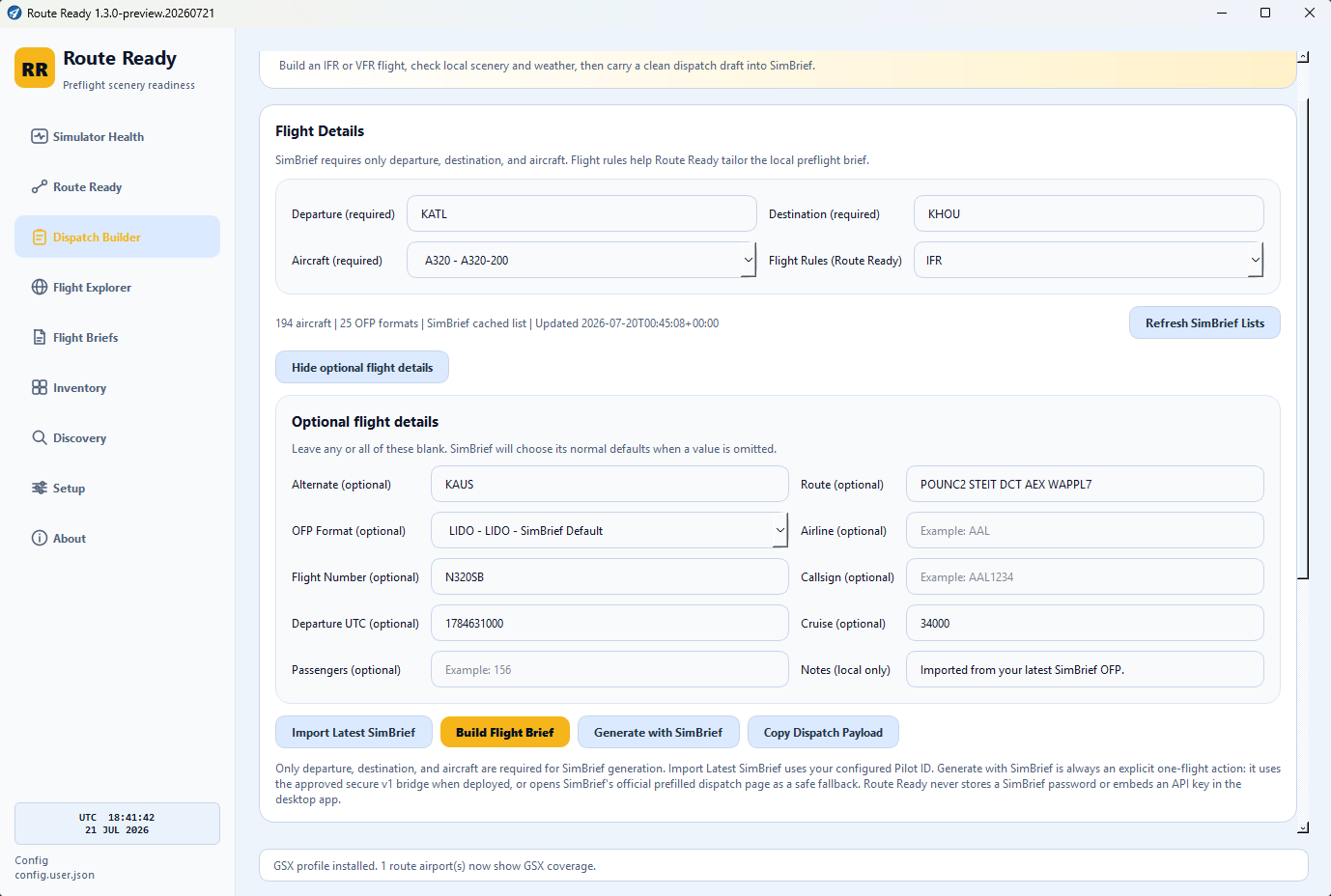This screenshot has height=896, width=1331.
Task: Click the Simulator Health pulse icon
Action: click(40, 136)
